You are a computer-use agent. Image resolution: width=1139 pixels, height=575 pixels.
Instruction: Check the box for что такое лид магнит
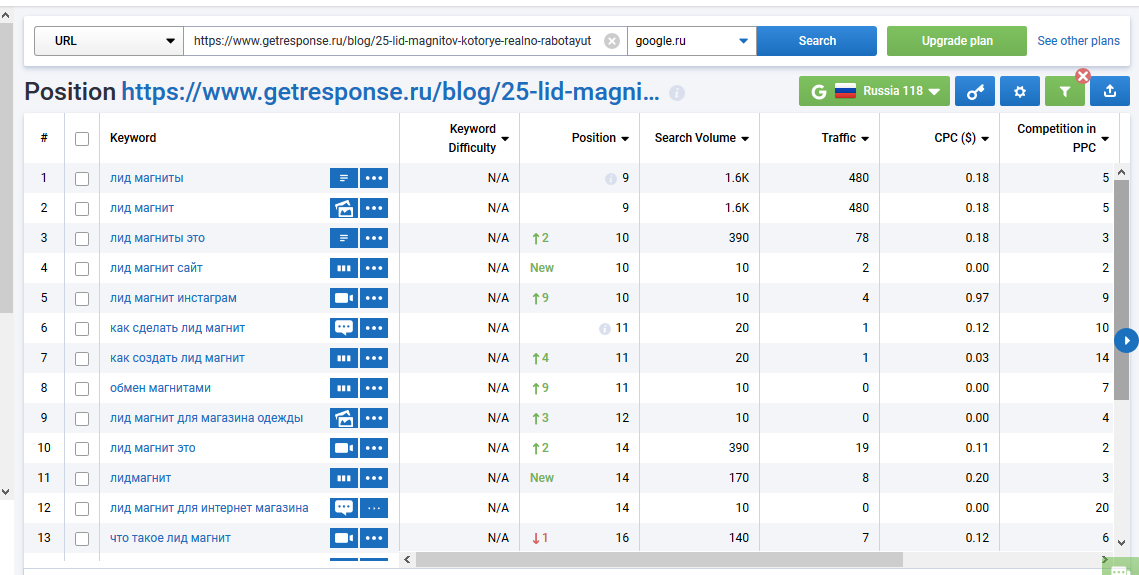(x=82, y=539)
